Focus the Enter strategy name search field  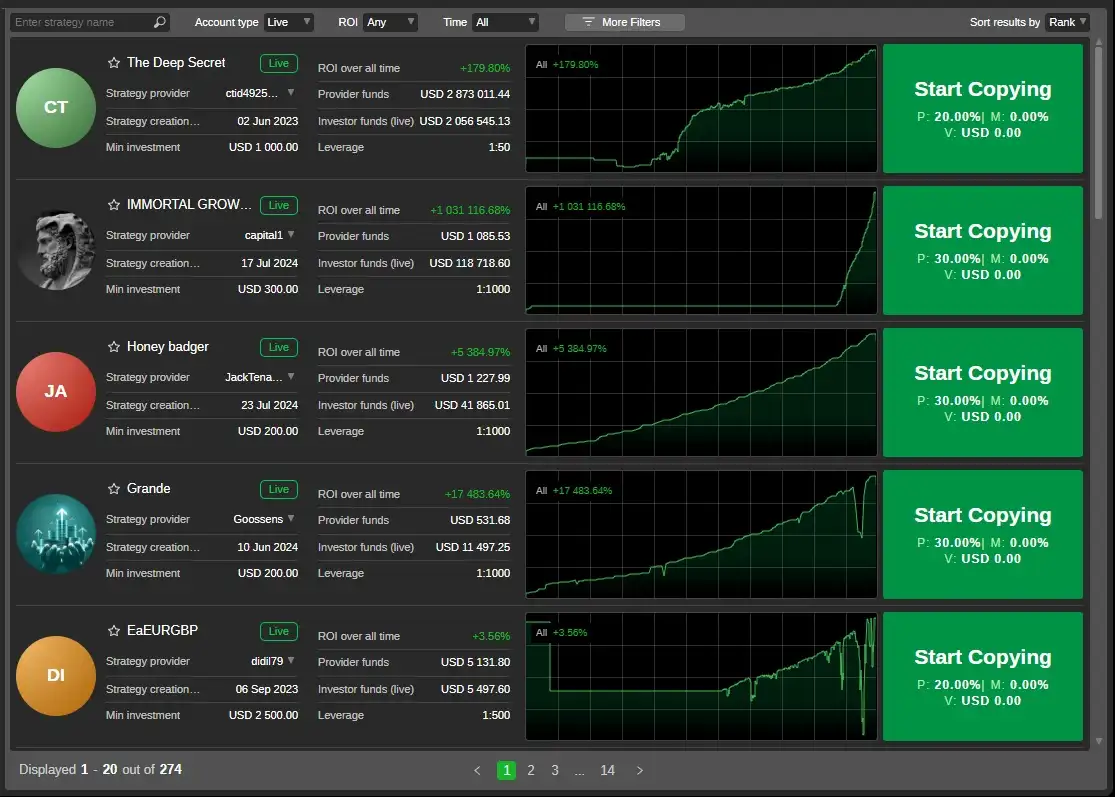point(80,22)
